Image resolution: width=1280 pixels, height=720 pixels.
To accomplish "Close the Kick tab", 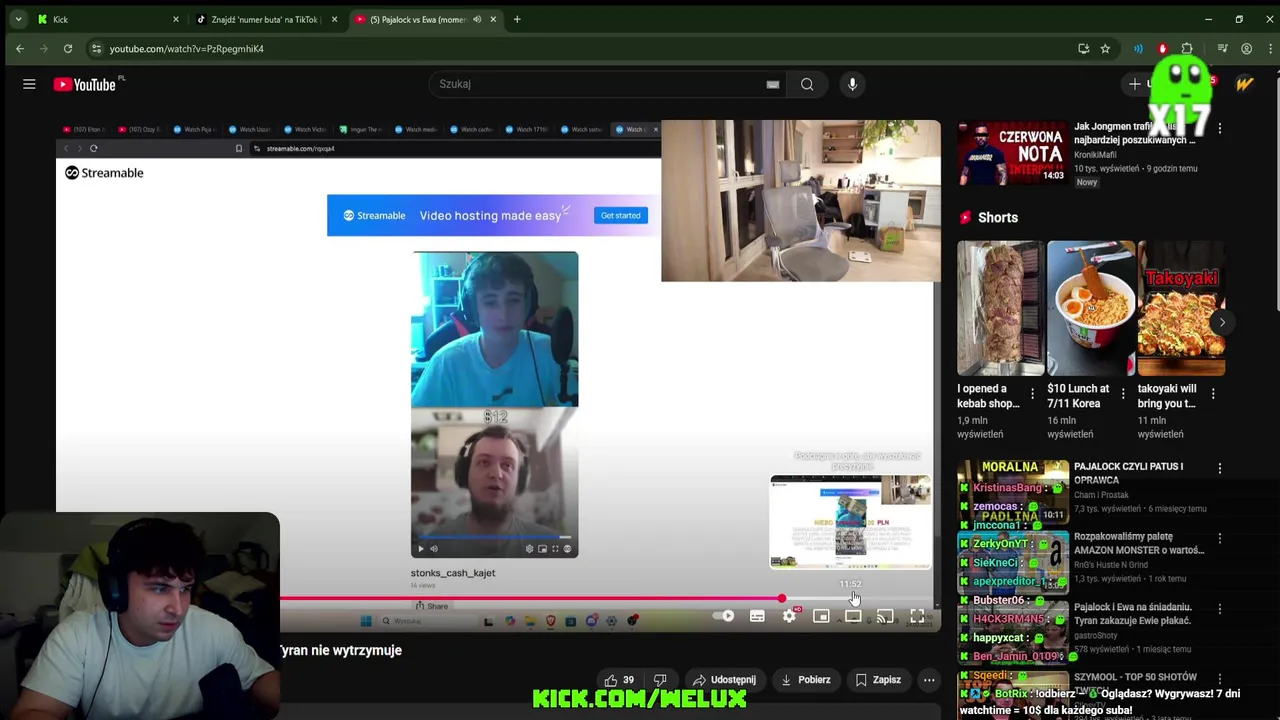I will tap(176, 19).
